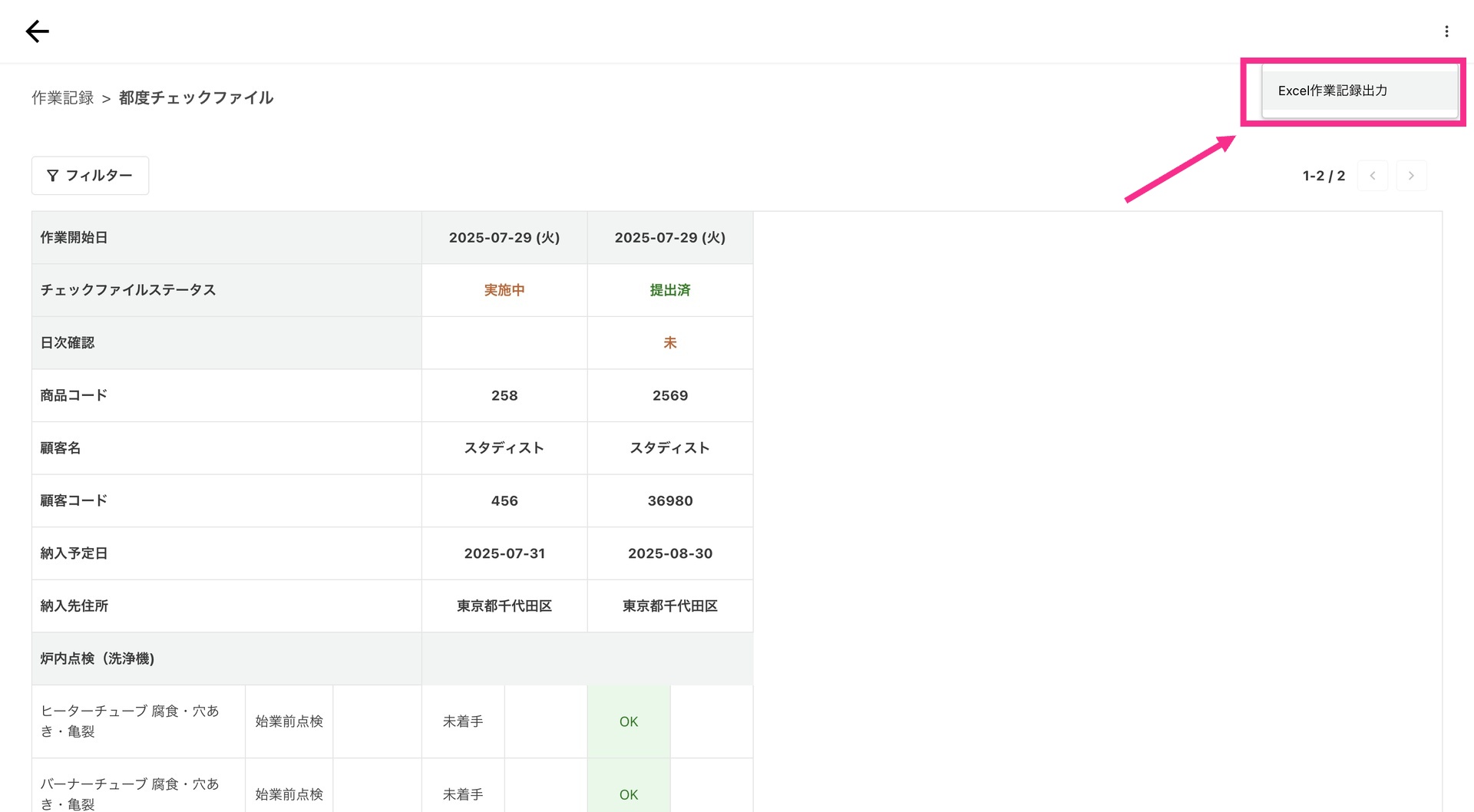This screenshot has height=812, width=1474.
Task: Click the 未着手 cell for heater tube
Action: 463,721
